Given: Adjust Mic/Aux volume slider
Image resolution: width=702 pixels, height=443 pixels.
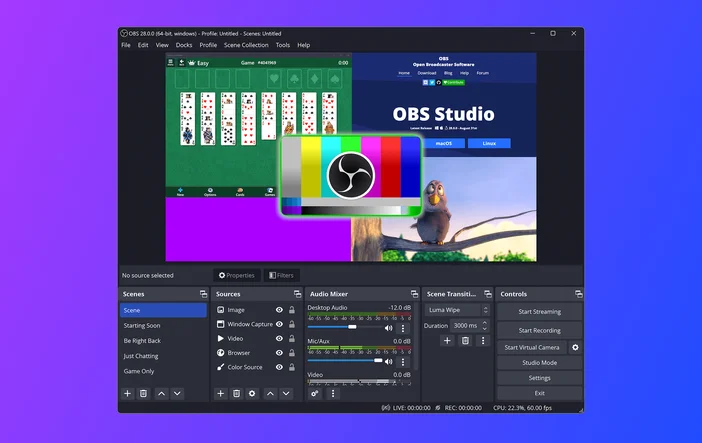Looking at the screenshot, I should (x=345, y=360).
